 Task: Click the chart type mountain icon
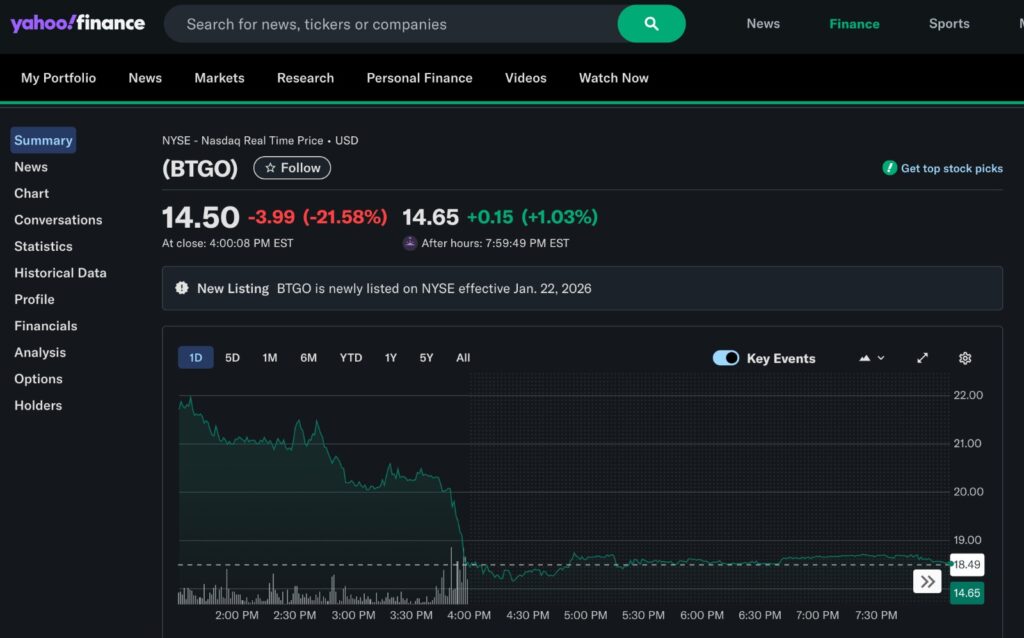(x=866, y=357)
